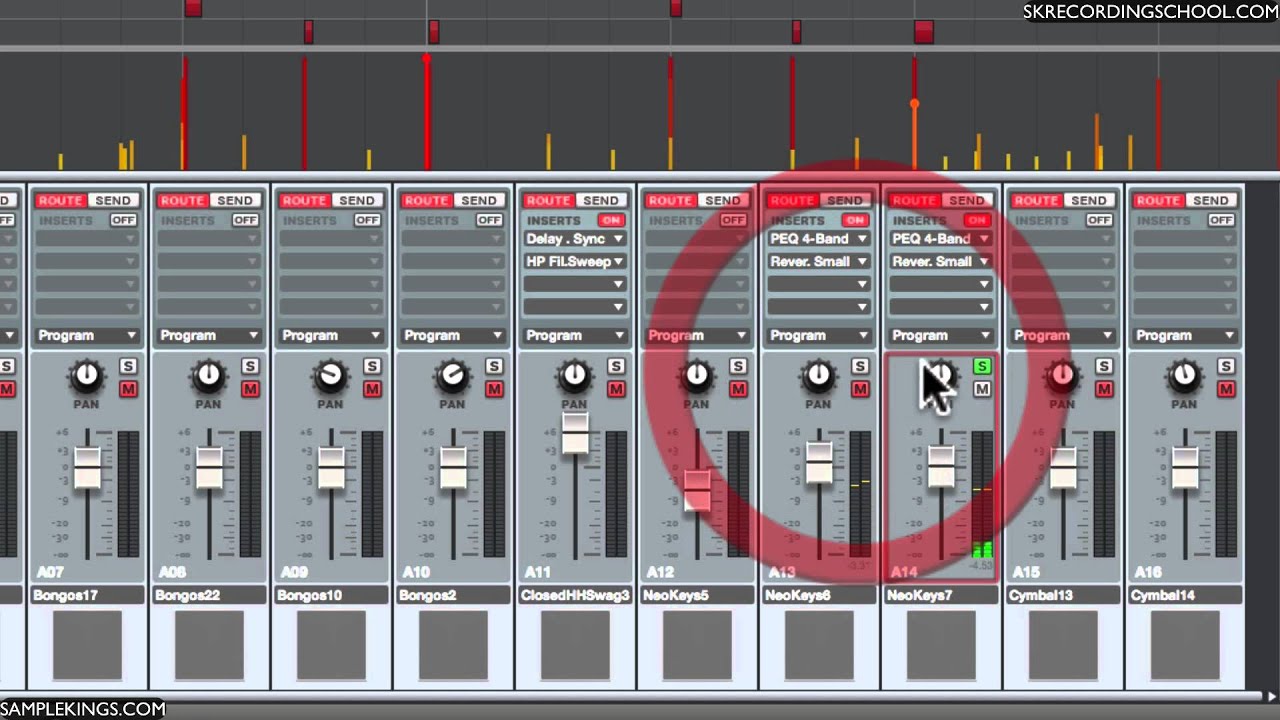Enable inserts on NeoKeys5 channel A12

coord(733,220)
